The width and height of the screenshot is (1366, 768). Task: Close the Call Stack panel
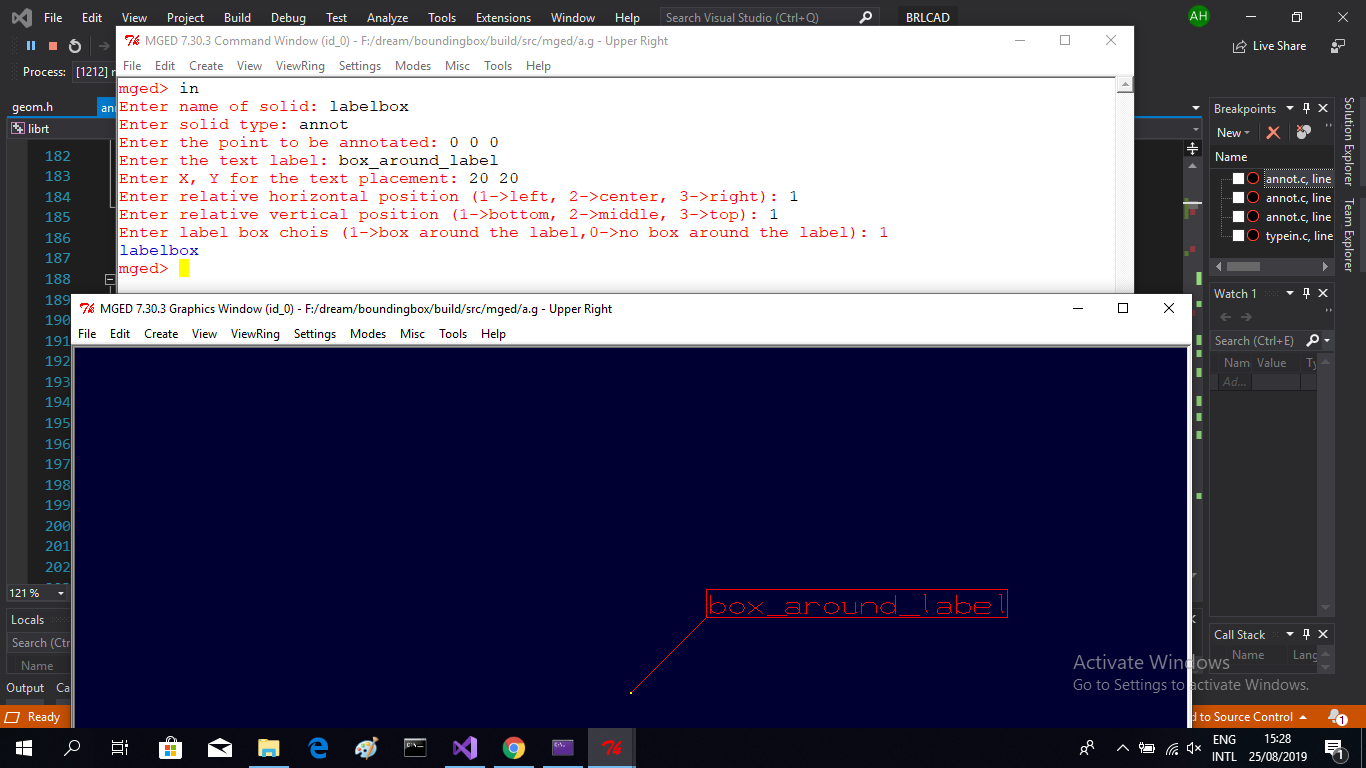point(1323,634)
